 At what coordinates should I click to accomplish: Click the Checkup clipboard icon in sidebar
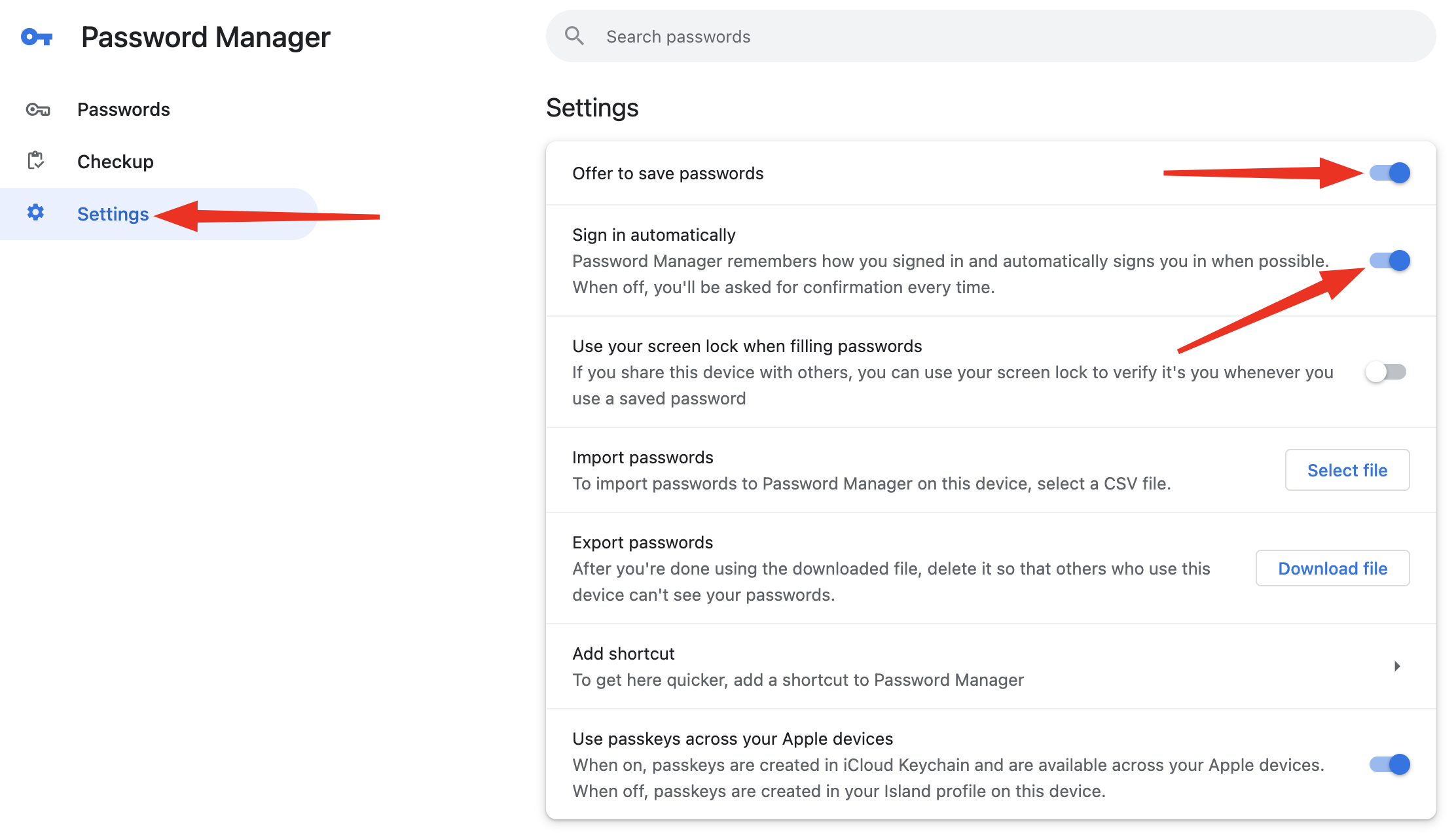pyautogui.click(x=36, y=160)
